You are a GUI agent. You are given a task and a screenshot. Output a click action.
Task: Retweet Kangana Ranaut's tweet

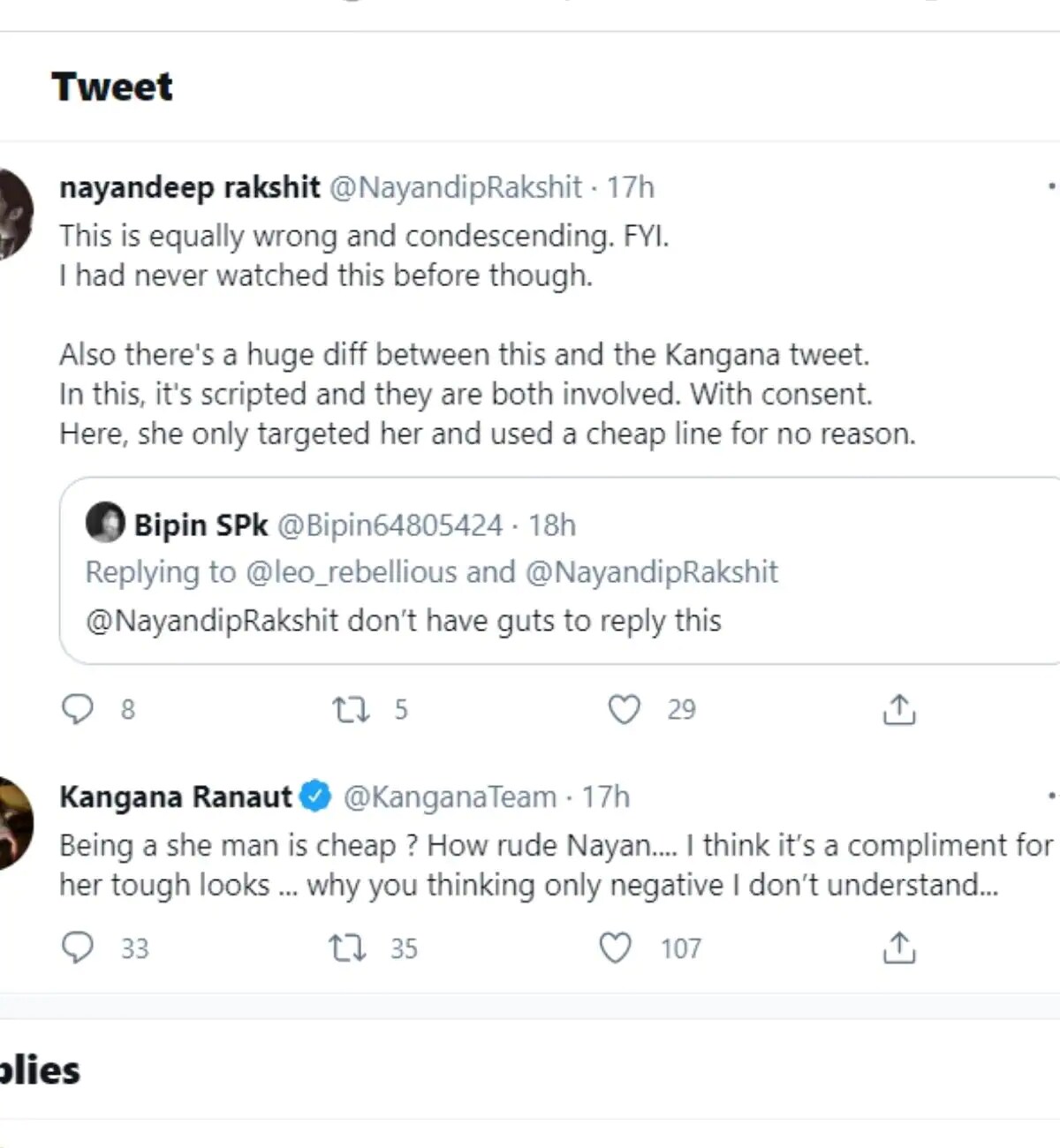pyautogui.click(x=347, y=948)
